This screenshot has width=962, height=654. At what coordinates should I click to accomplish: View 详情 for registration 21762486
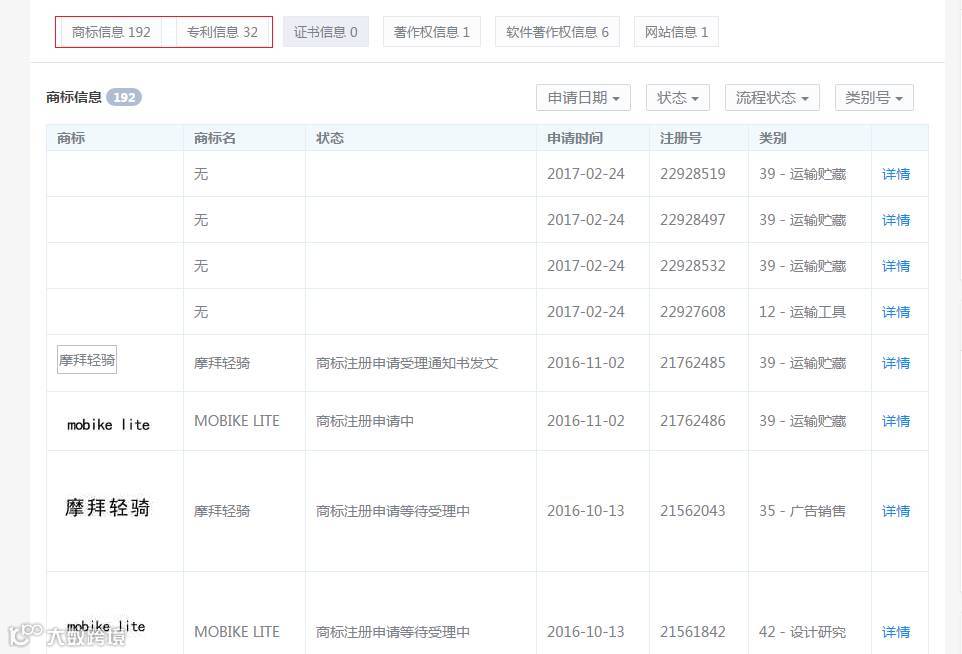896,421
